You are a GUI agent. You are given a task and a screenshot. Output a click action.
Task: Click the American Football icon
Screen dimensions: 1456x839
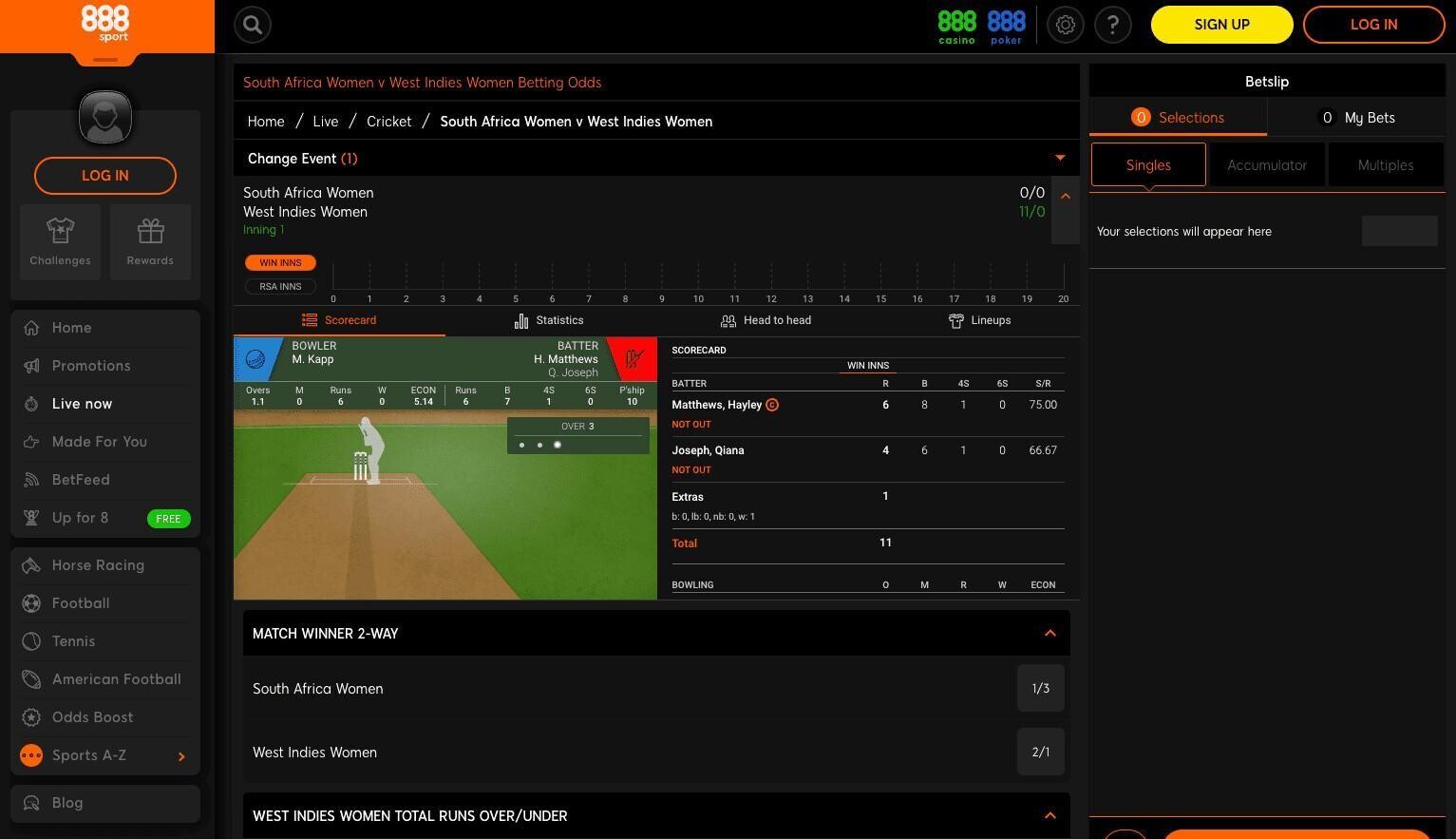(x=31, y=679)
